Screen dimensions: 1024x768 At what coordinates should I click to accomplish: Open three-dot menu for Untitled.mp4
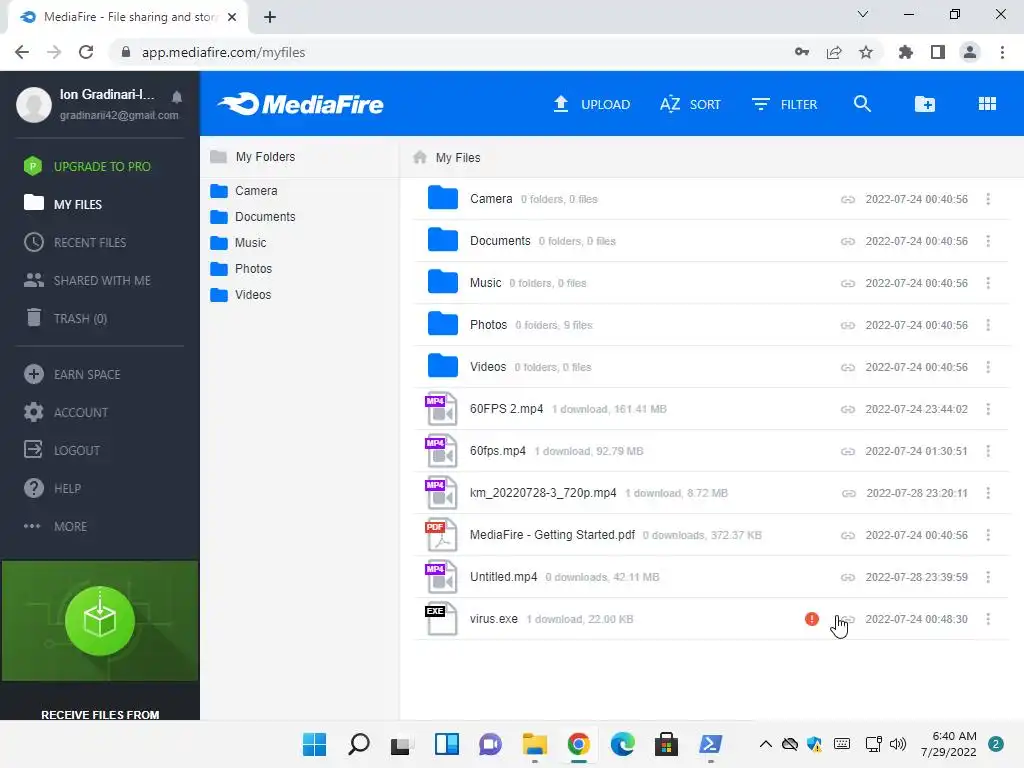click(988, 577)
